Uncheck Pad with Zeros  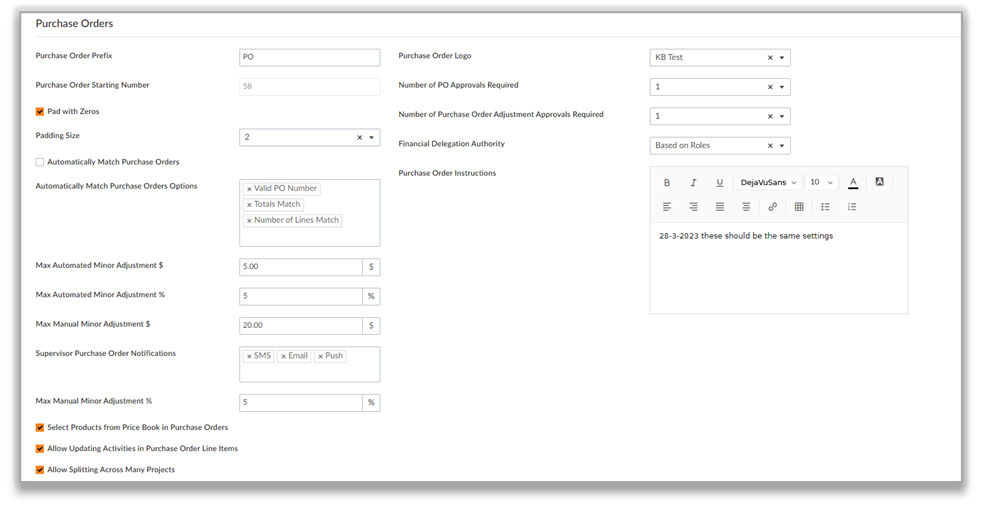point(40,112)
